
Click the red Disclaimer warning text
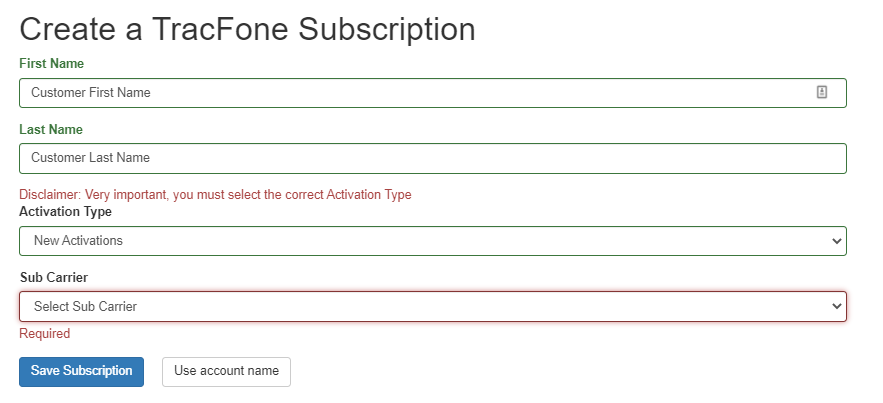tap(215, 195)
